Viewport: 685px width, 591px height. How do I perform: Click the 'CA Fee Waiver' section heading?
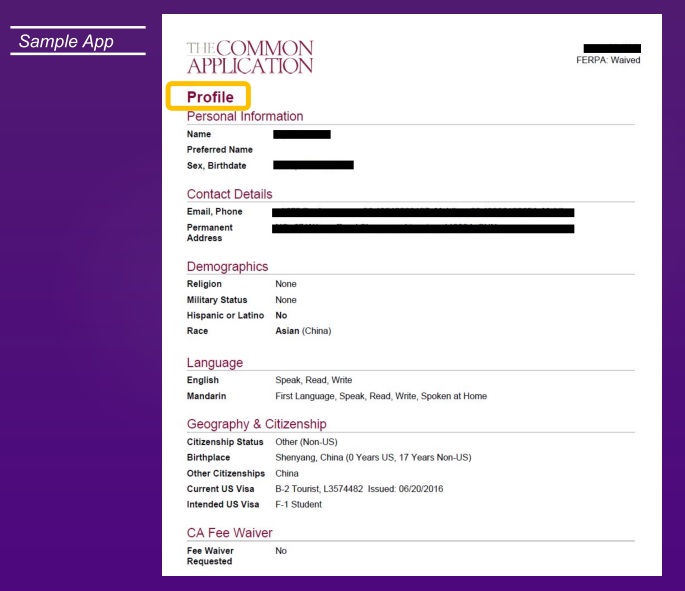229,532
